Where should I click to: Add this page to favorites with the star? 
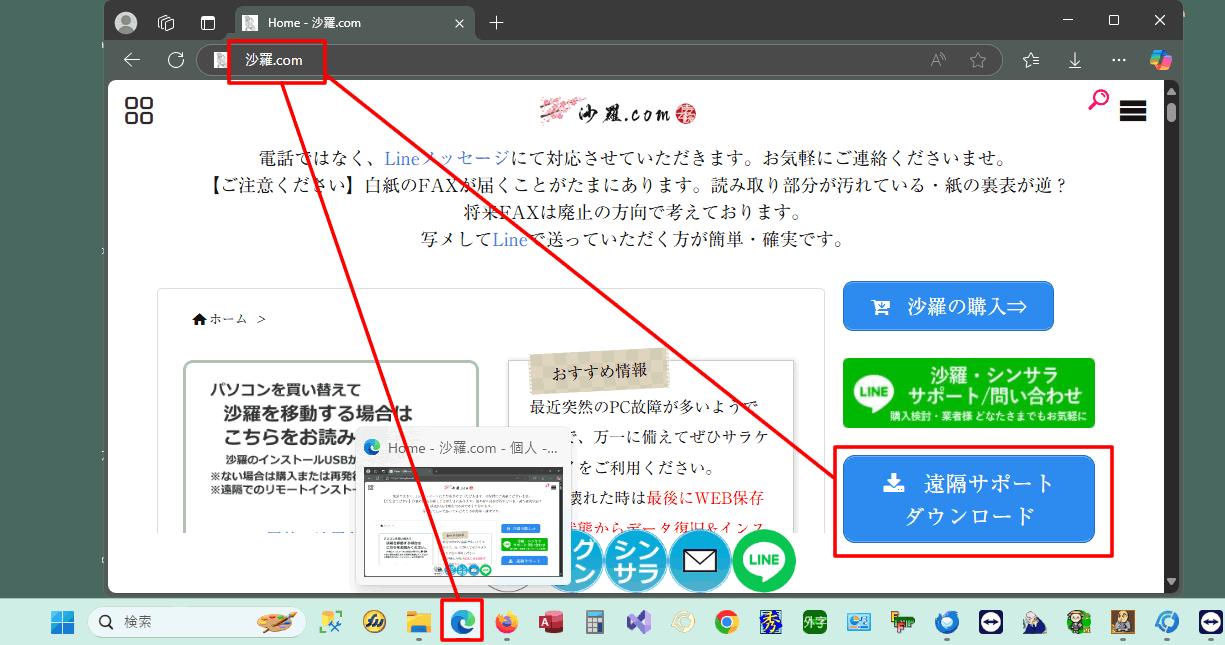click(x=978, y=60)
